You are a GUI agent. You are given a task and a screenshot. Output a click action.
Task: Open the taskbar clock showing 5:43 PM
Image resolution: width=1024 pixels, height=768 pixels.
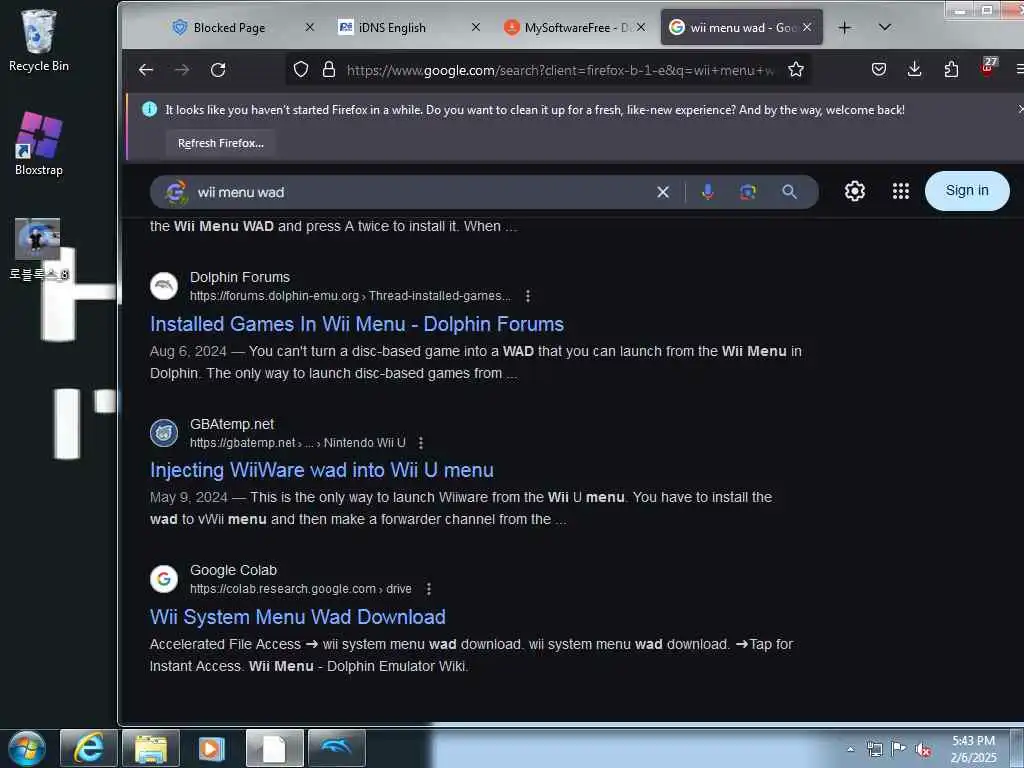(973, 749)
